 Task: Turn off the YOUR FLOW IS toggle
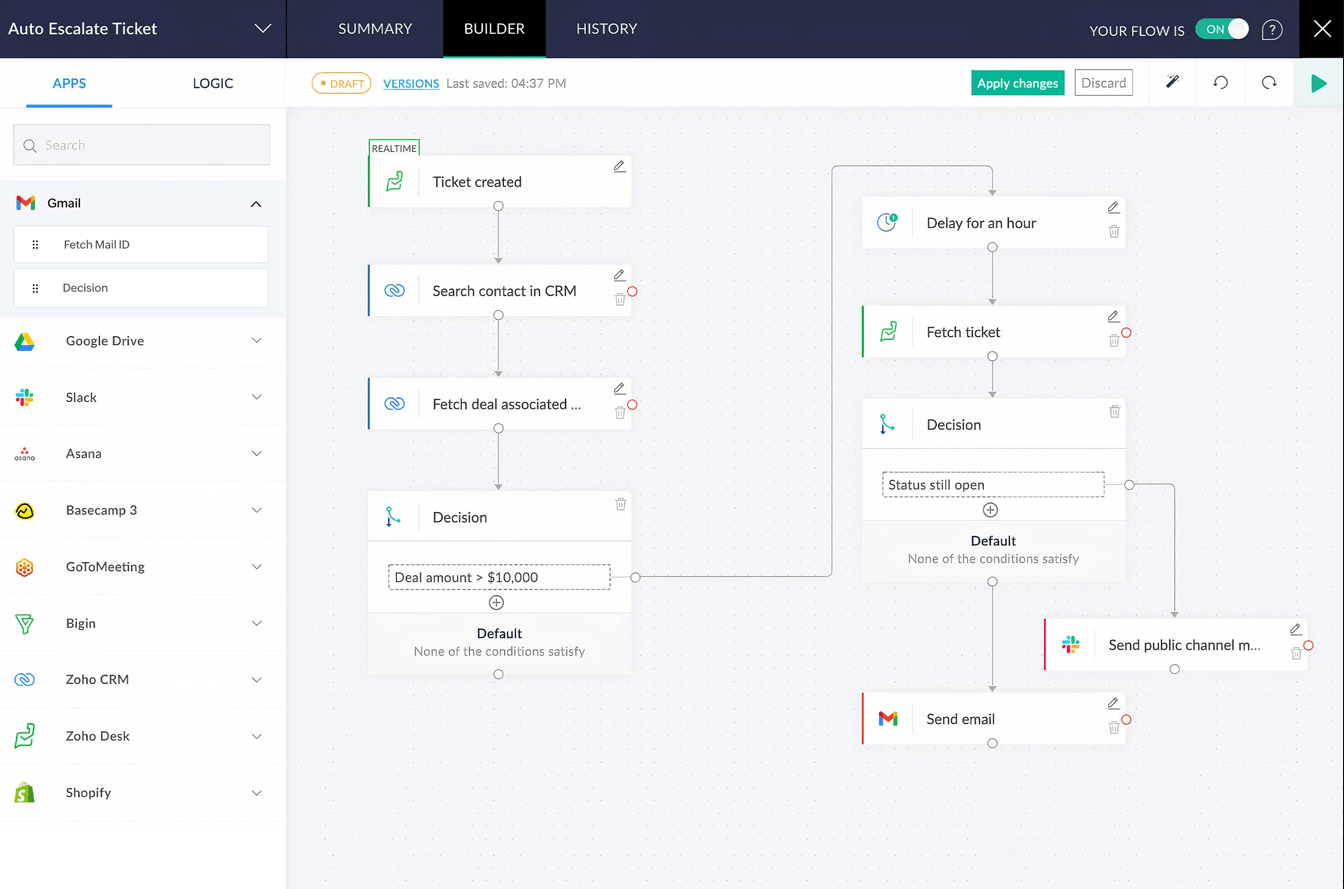pos(1221,30)
